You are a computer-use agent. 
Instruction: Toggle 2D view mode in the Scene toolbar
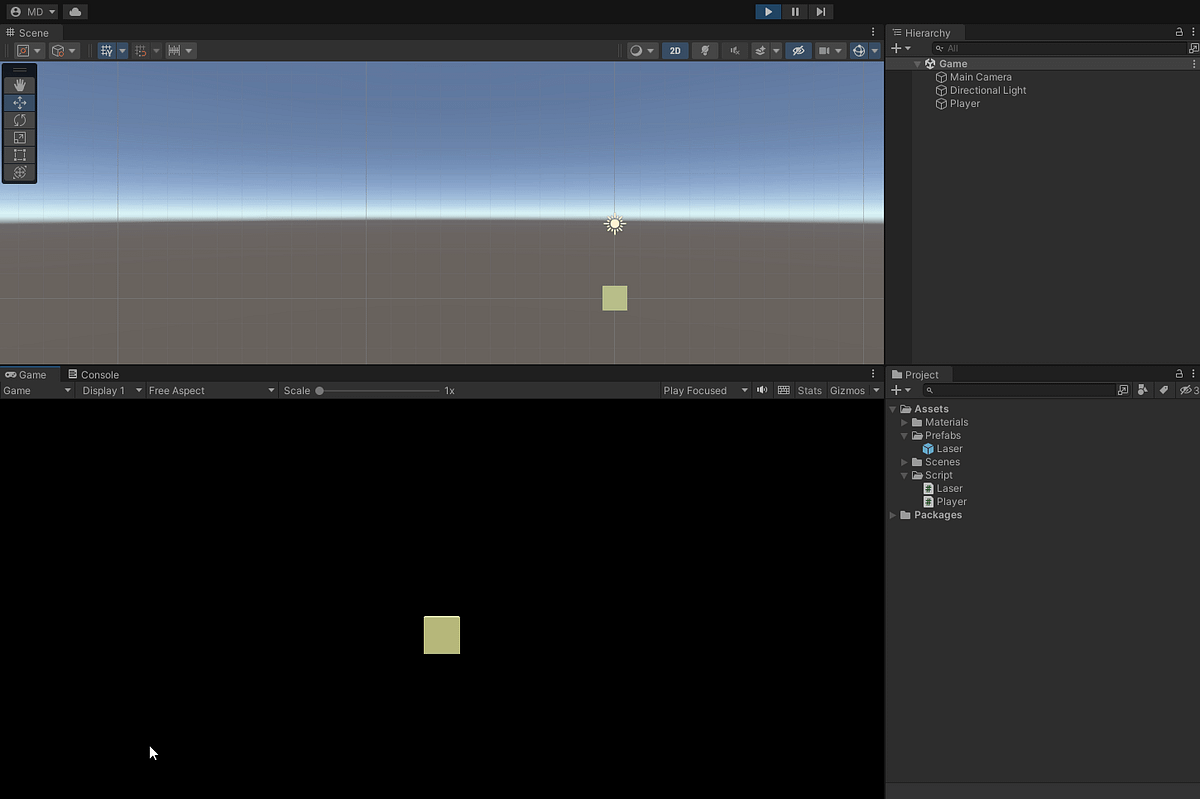[675, 50]
